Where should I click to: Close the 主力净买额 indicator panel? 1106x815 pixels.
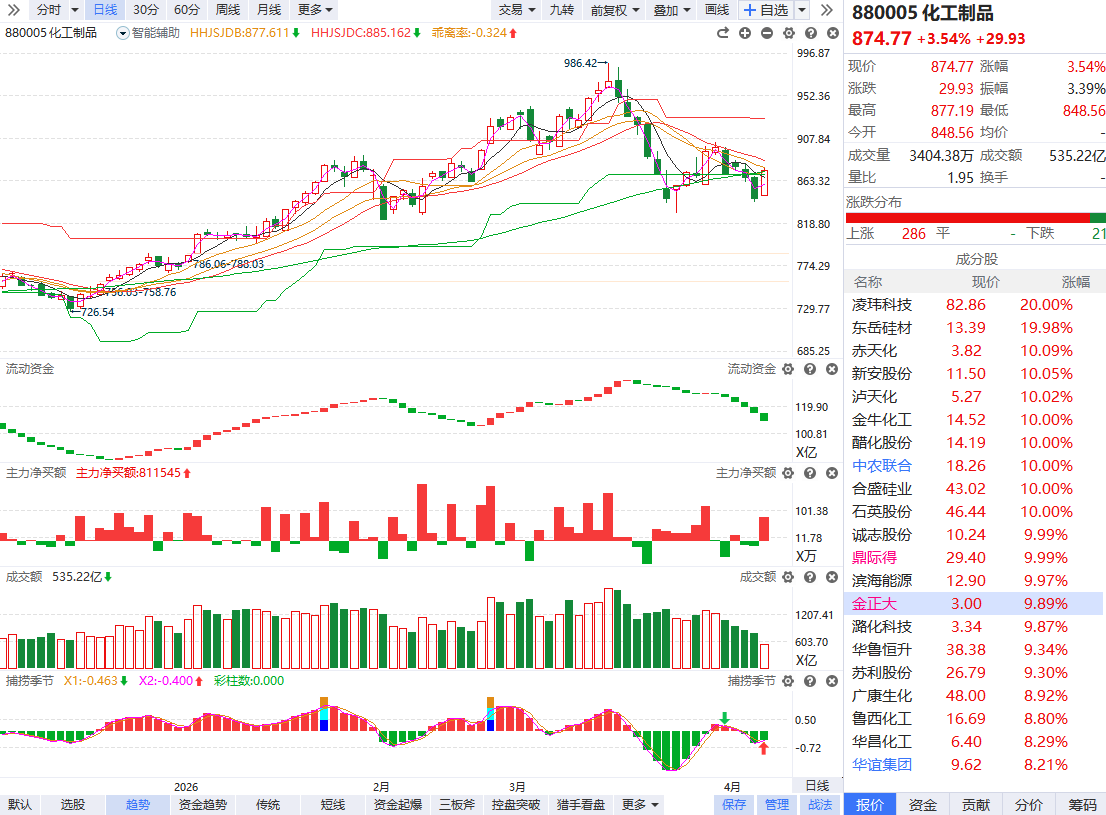pos(832,473)
